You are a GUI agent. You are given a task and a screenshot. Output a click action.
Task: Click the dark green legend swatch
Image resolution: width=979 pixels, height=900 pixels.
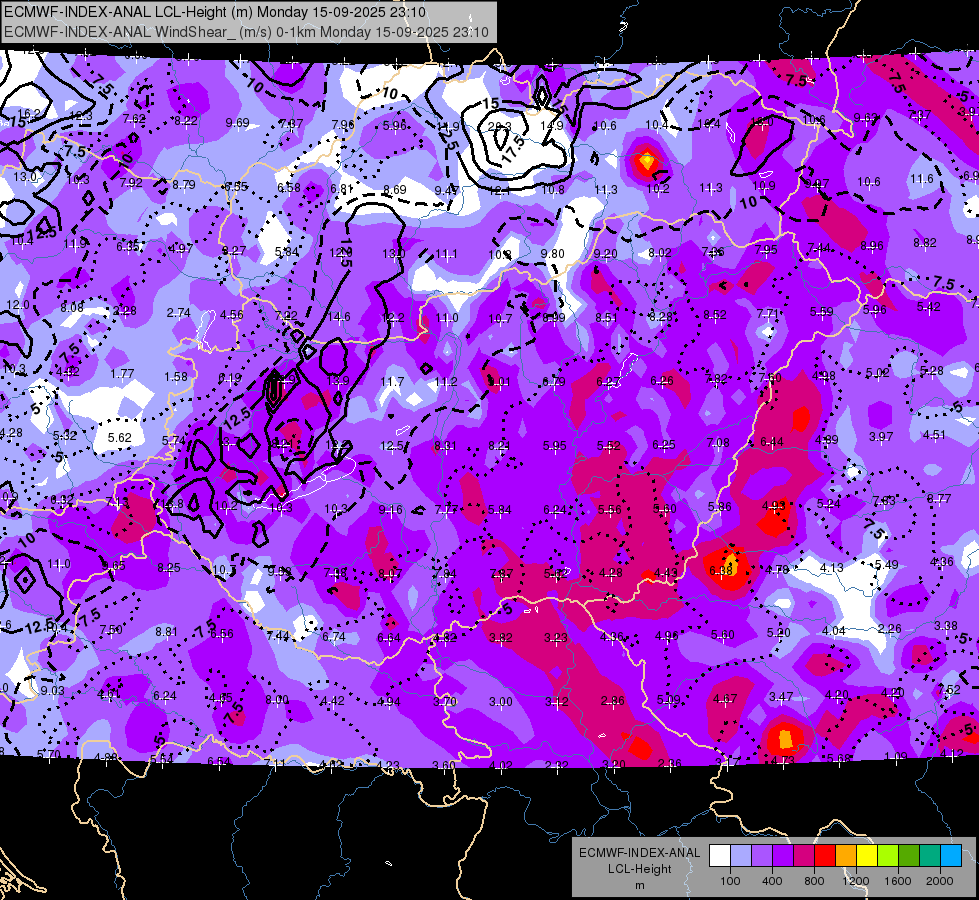(908, 856)
